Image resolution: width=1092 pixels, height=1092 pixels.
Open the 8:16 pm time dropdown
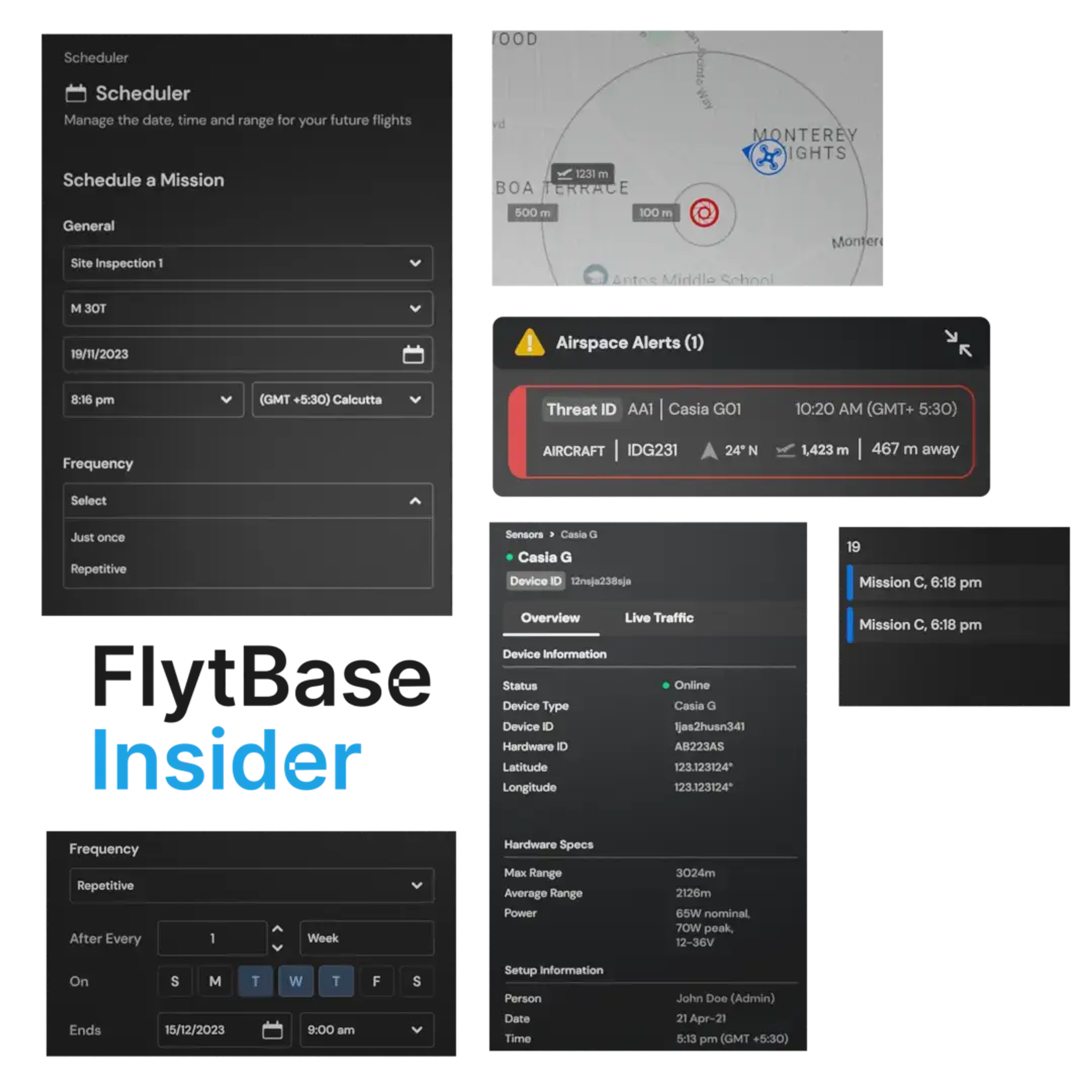pos(153,400)
